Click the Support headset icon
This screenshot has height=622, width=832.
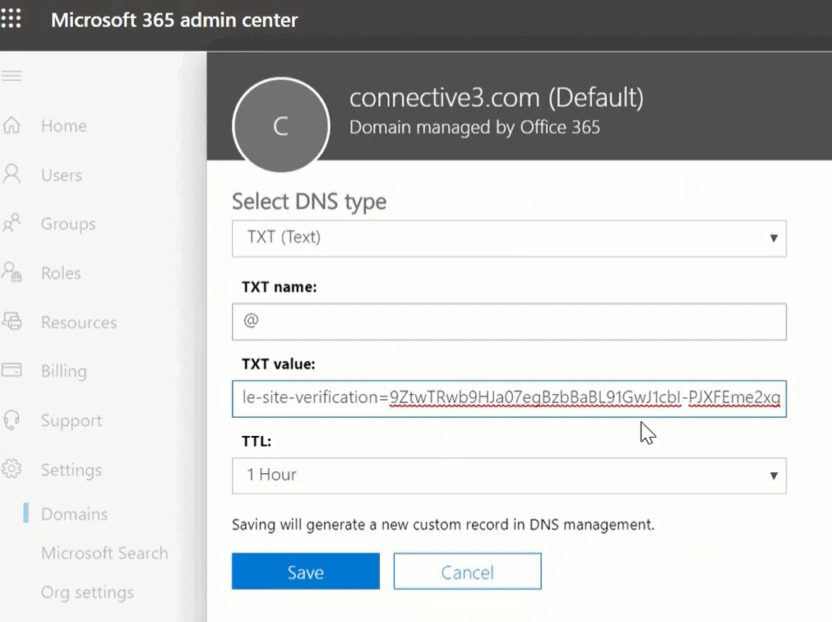coord(13,420)
